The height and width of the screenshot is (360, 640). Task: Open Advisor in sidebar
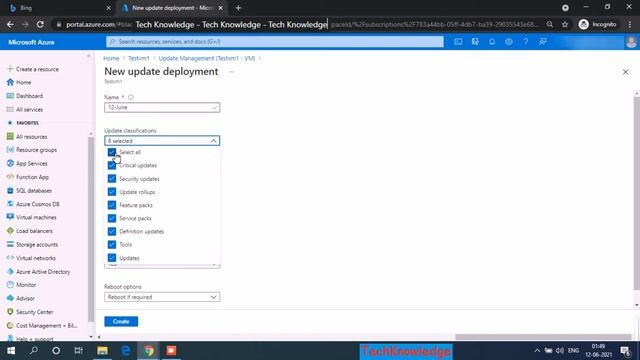coord(25,298)
